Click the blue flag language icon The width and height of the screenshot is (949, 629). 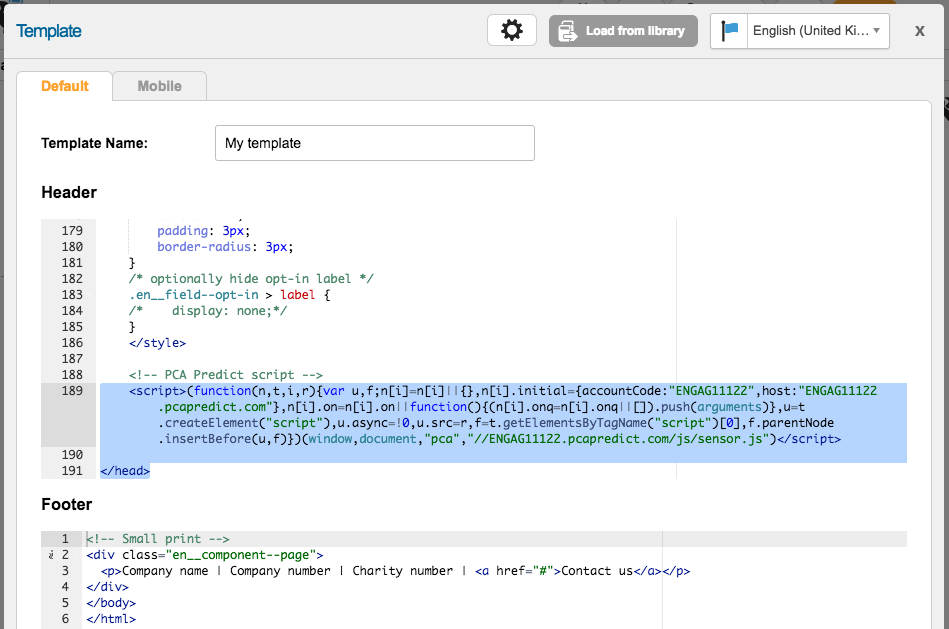(x=730, y=31)
